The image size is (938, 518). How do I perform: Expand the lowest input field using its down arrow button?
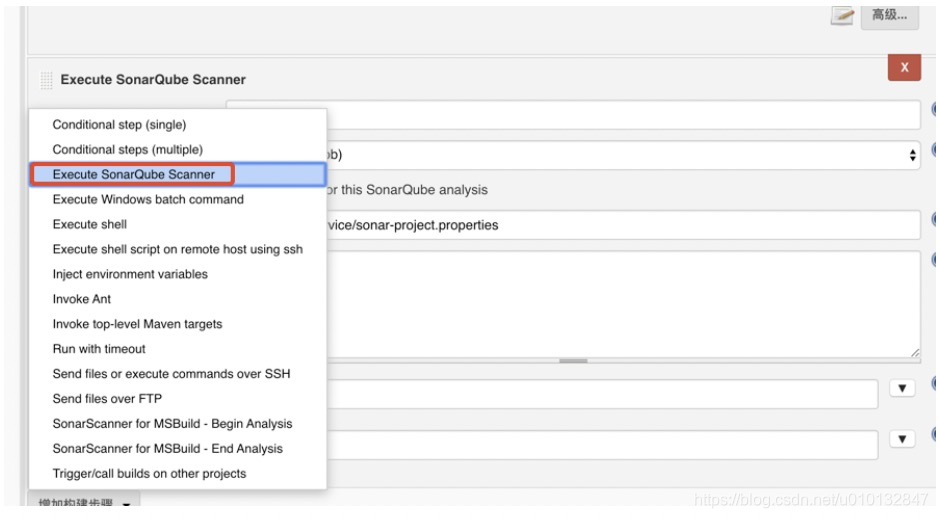point(902,439)
